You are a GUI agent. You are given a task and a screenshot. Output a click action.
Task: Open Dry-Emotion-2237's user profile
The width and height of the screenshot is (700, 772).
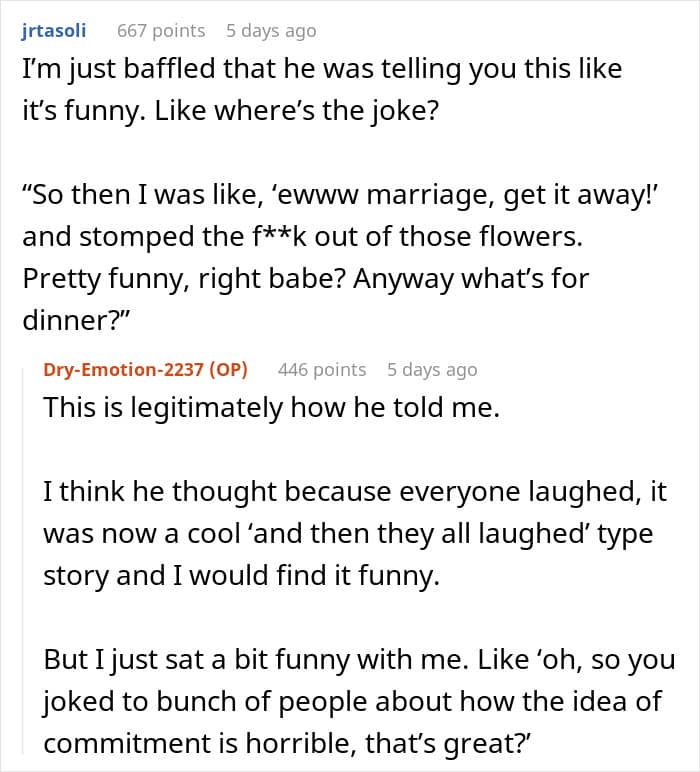(123, 369)
